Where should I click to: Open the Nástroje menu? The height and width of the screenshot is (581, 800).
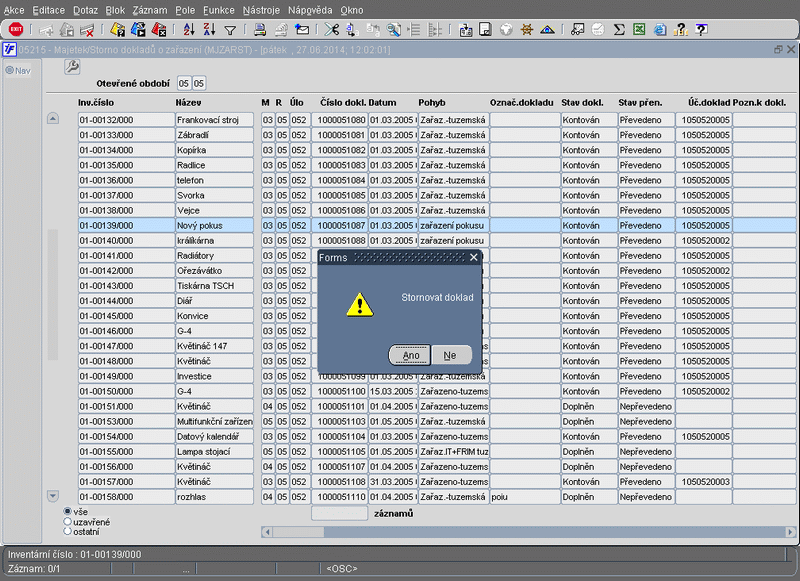point(260,9)
